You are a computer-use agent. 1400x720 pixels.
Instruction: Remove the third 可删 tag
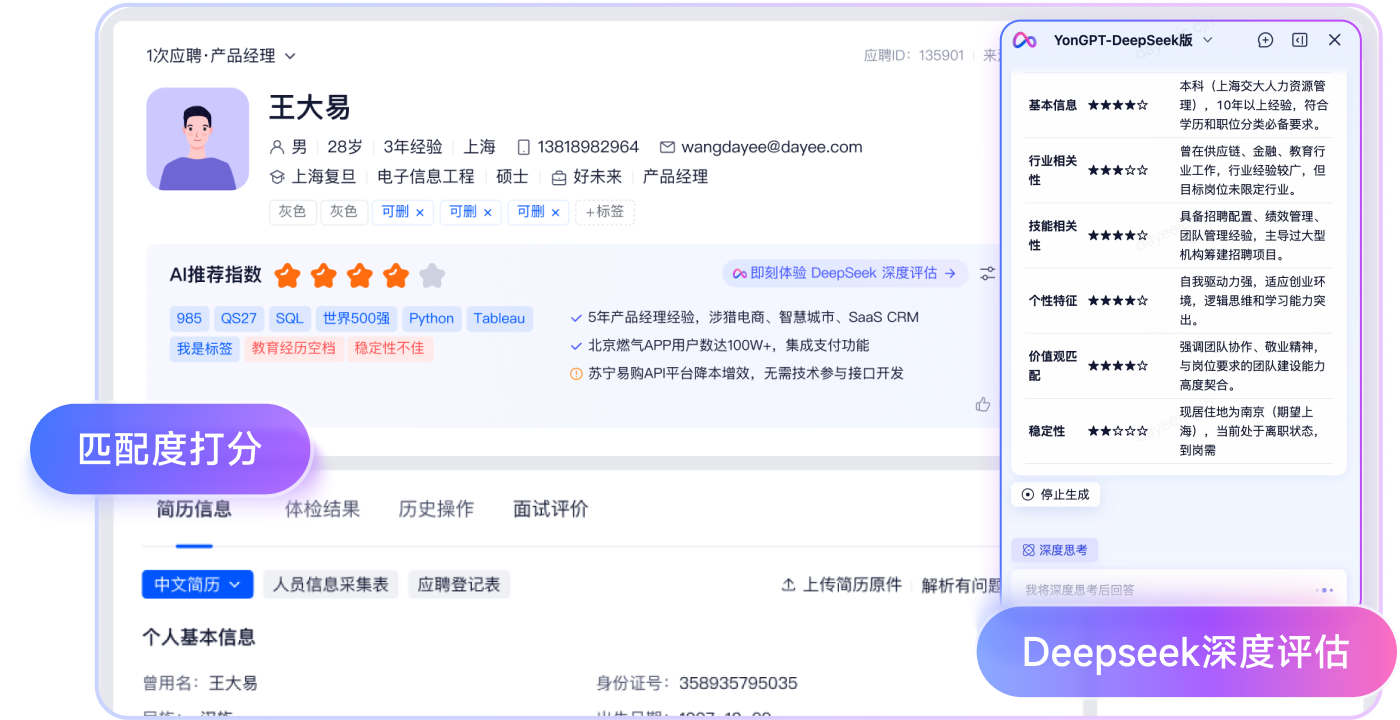coord(556,212)
